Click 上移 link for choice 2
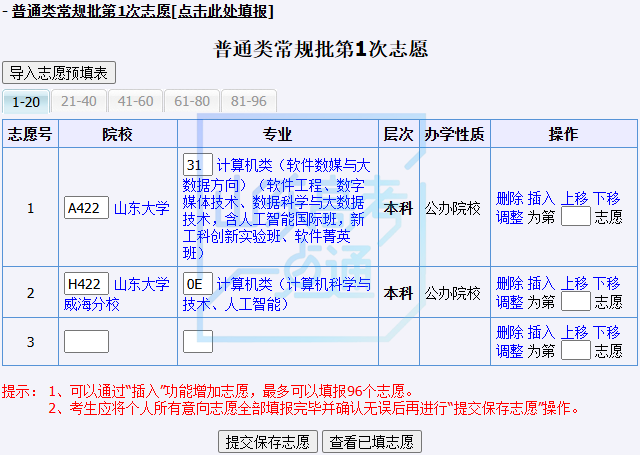 574,284
